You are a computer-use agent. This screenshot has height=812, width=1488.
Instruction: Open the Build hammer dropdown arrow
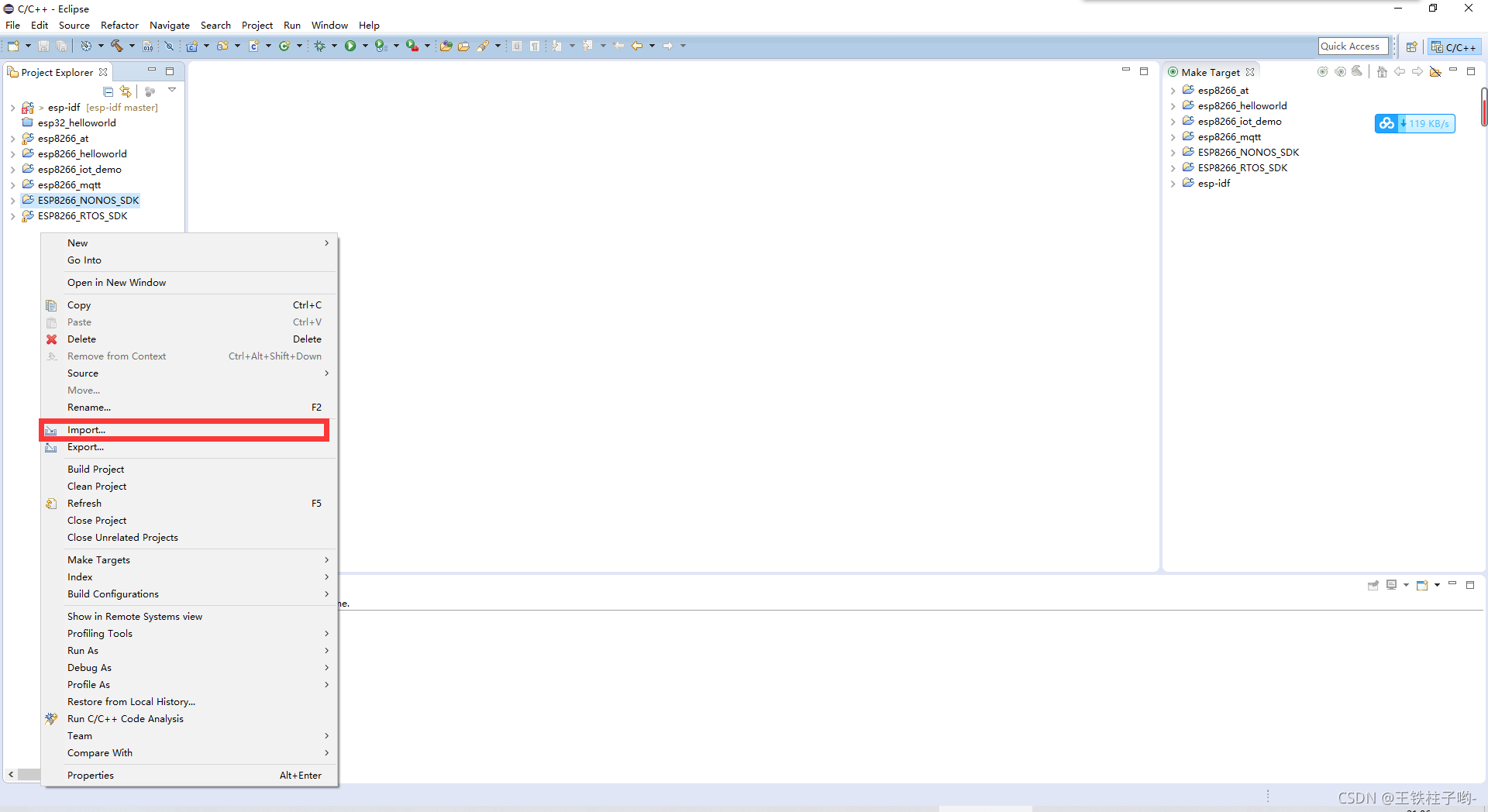[x=132, y=46]
